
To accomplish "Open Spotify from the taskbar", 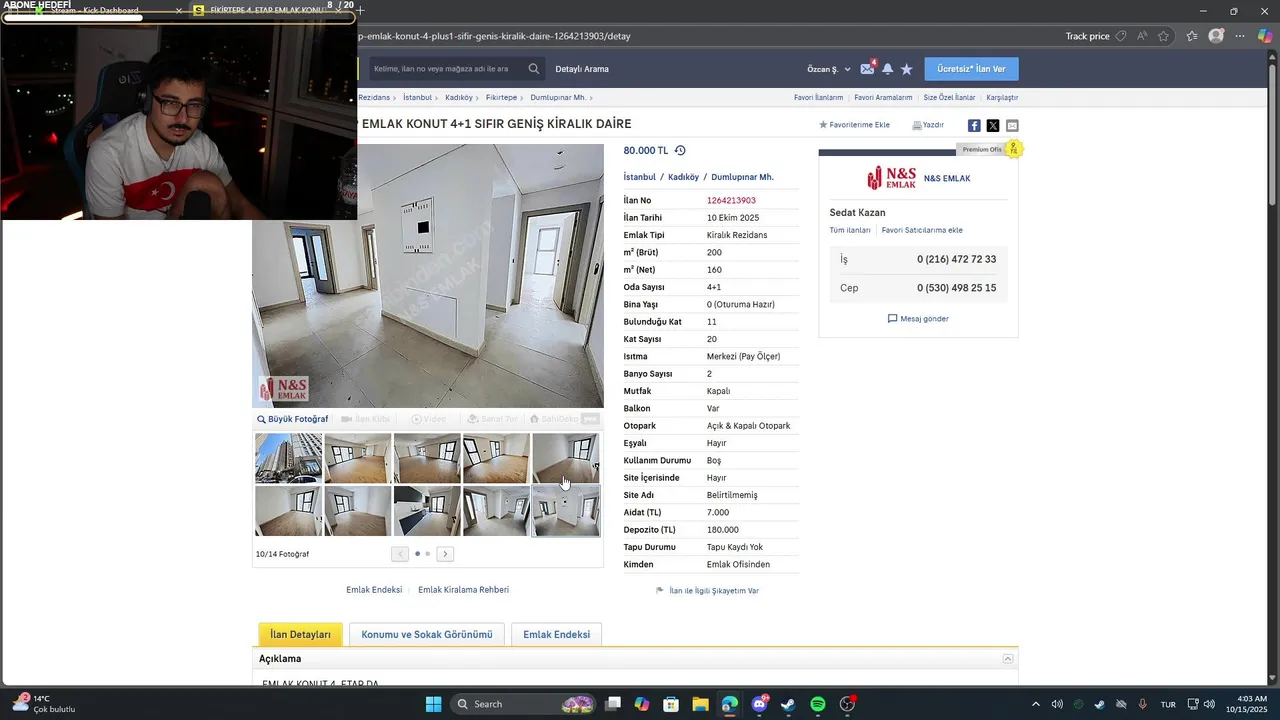I will [x=818, y=704].
